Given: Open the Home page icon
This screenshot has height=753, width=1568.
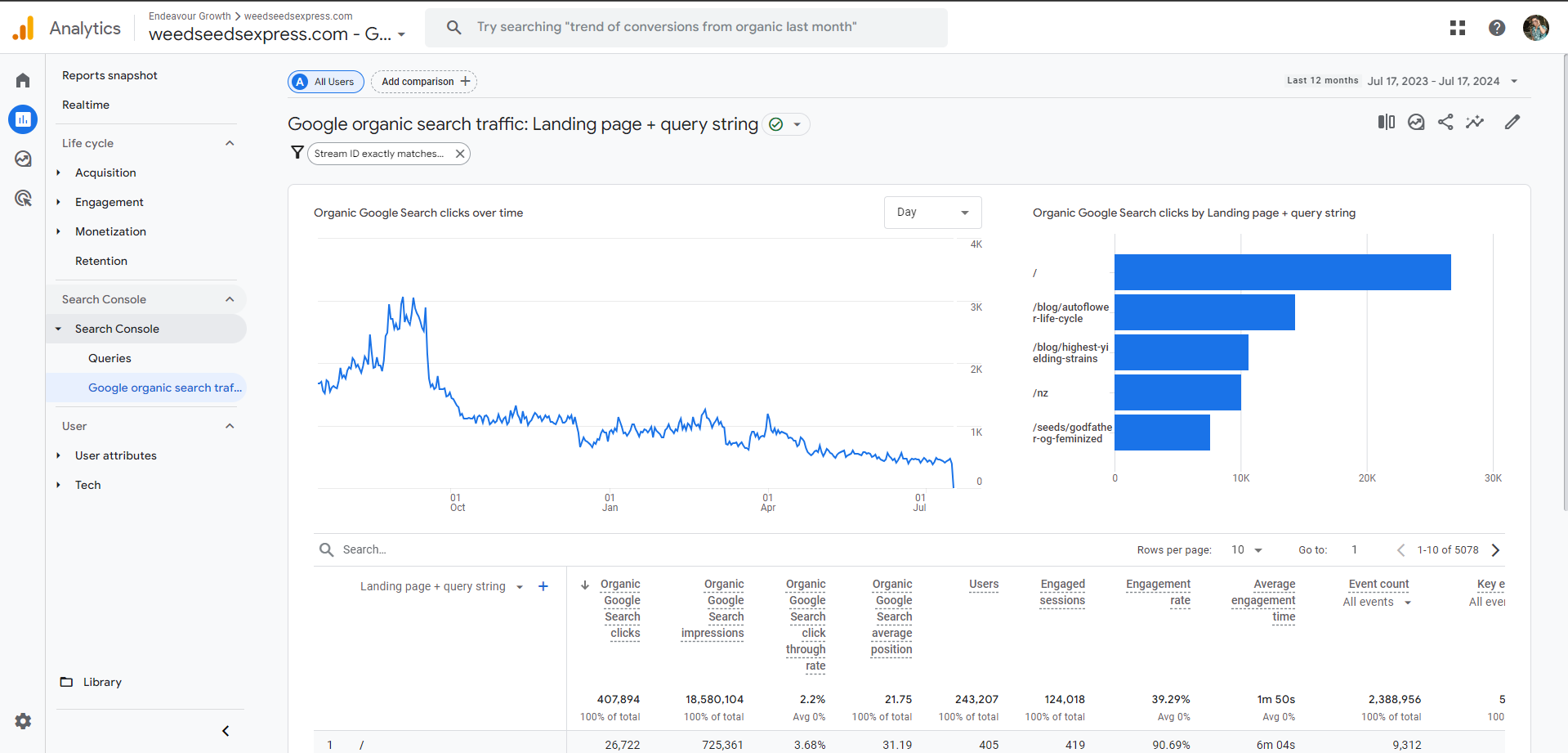Looking at the screenshot, I should point(22,79).
